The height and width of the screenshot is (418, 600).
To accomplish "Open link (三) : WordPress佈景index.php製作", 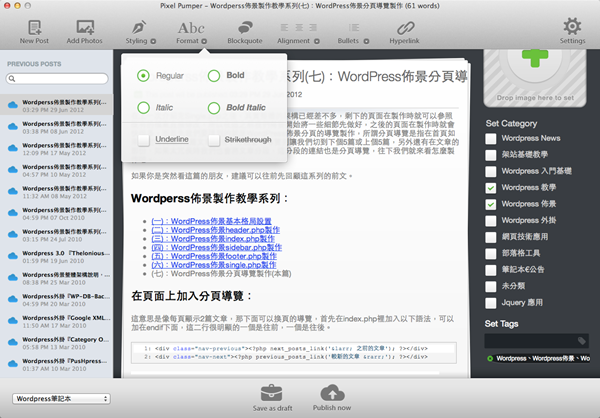I will [213, 239].
